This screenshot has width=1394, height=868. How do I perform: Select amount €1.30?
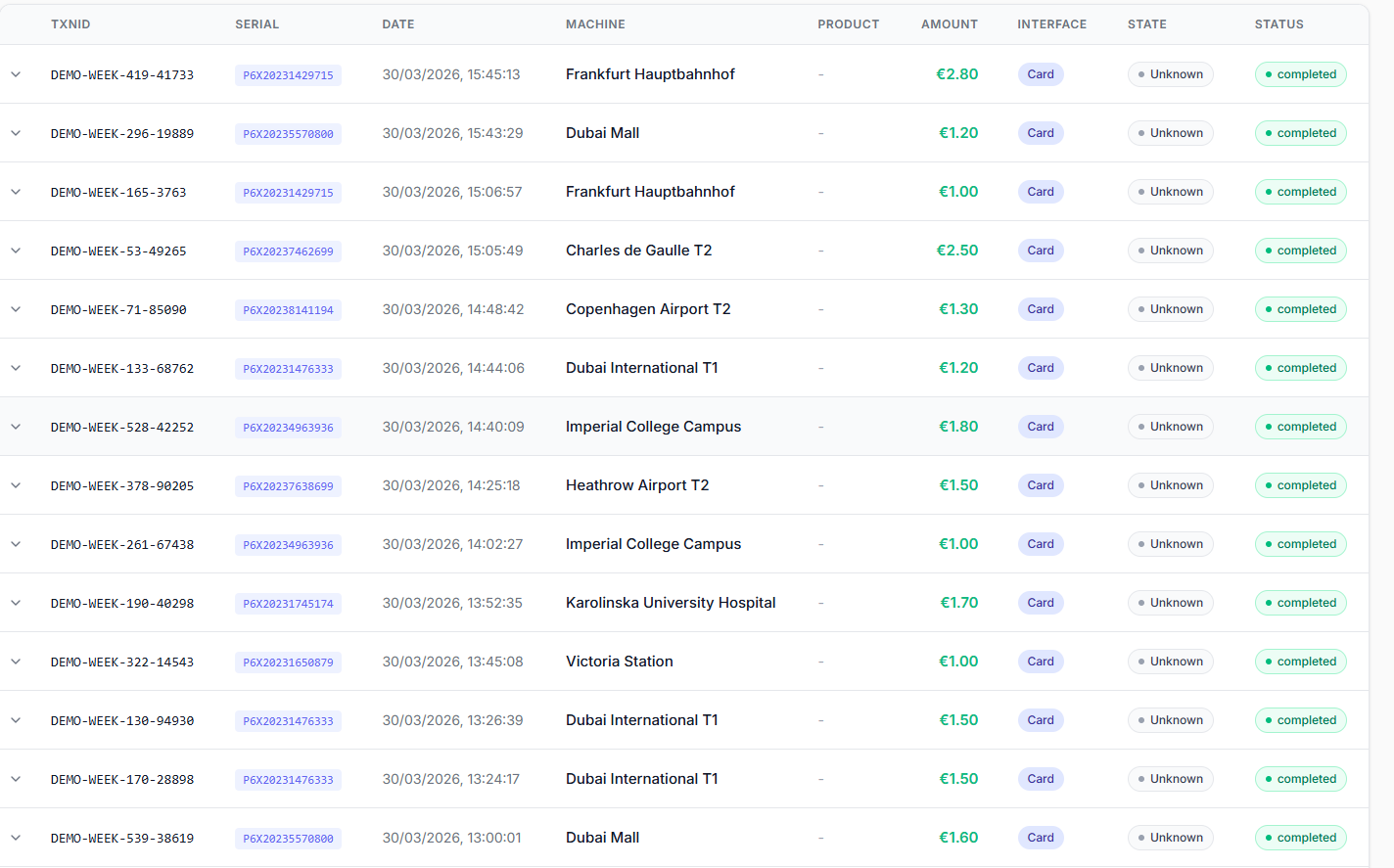[958, 309]
